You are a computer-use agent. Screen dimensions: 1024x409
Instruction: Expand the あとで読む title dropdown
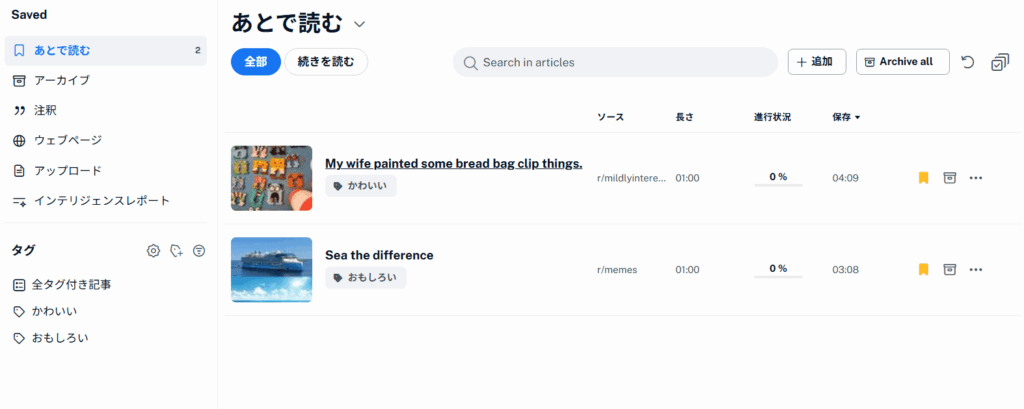[x=360, y=24]
